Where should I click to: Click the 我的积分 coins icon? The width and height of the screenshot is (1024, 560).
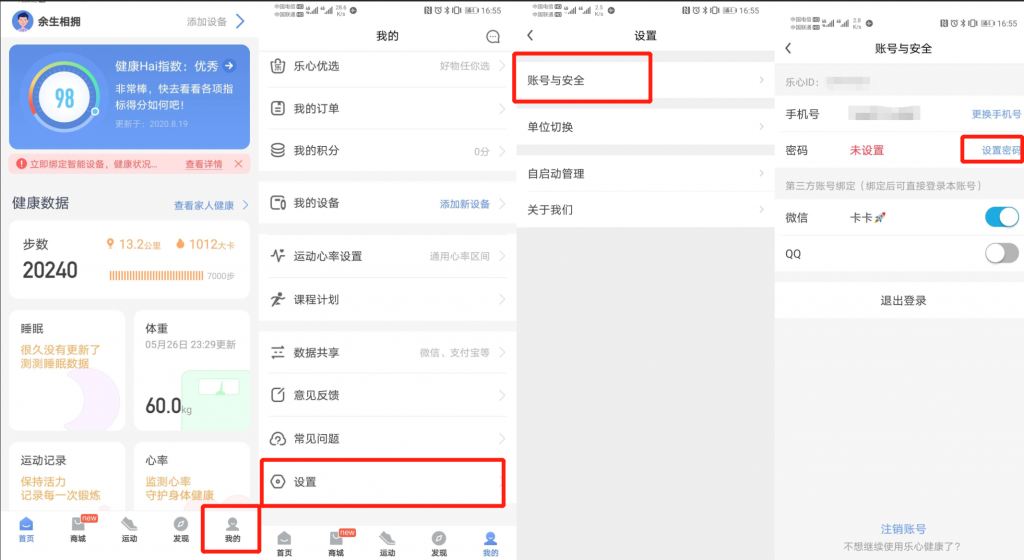click(278, 150)
